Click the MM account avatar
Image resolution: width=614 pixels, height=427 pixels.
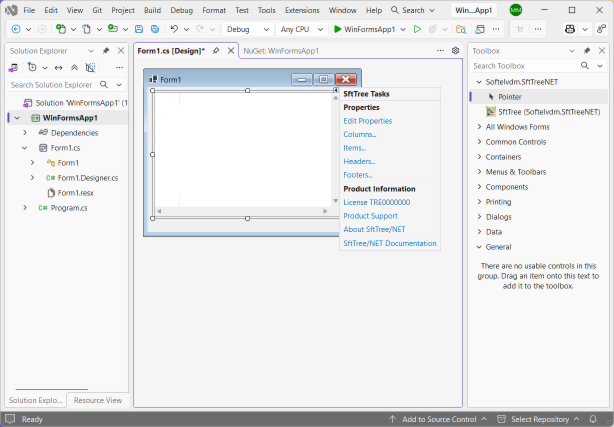coord(516,10)
